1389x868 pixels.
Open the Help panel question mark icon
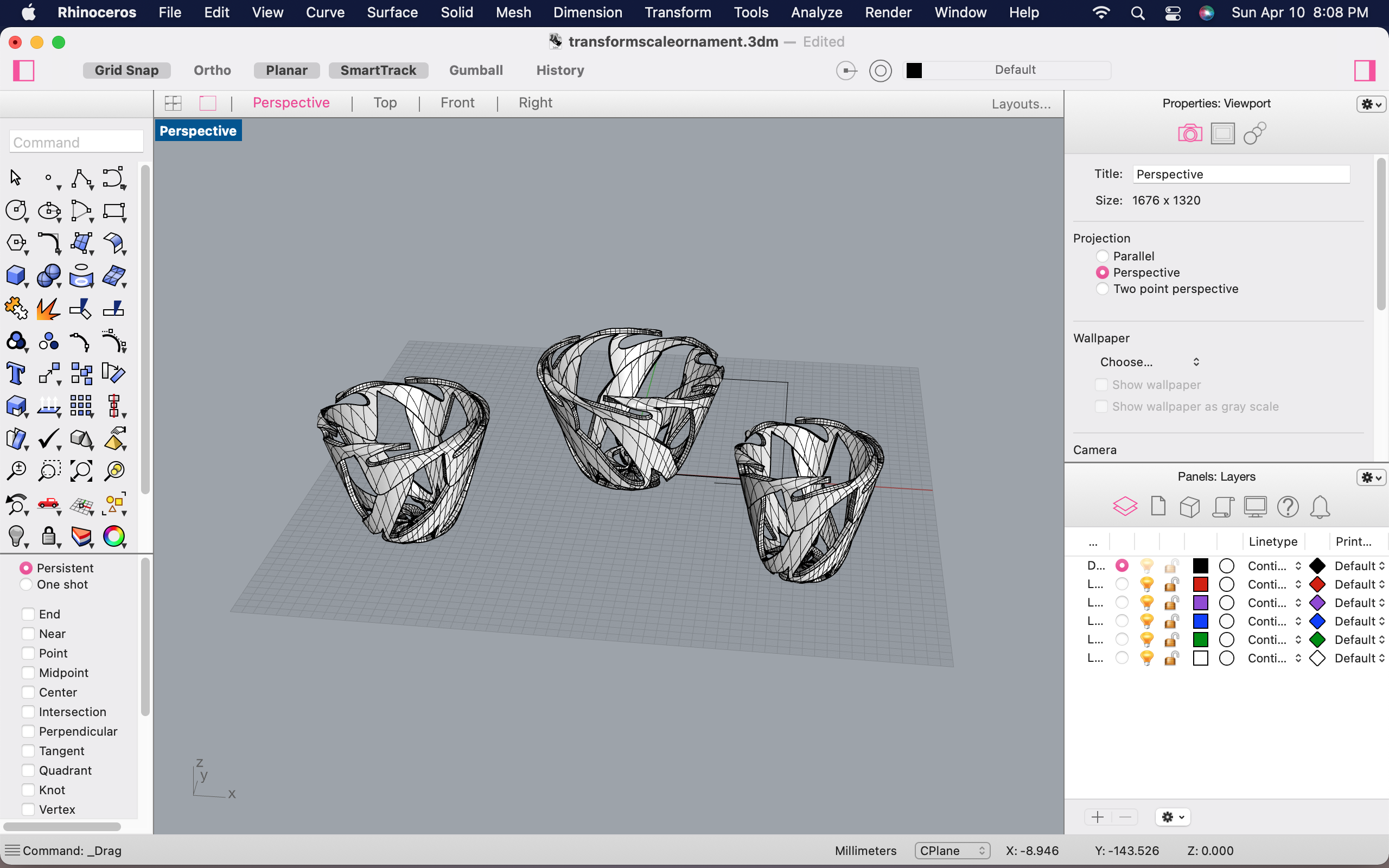(1288, 507)
